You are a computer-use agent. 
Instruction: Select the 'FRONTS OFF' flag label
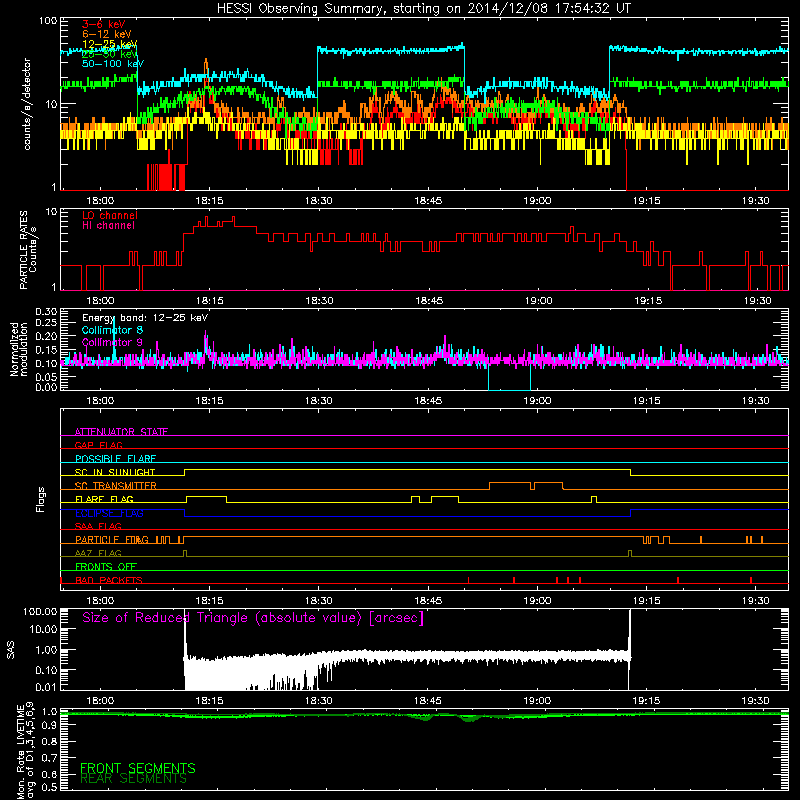[x=106, y=566]
